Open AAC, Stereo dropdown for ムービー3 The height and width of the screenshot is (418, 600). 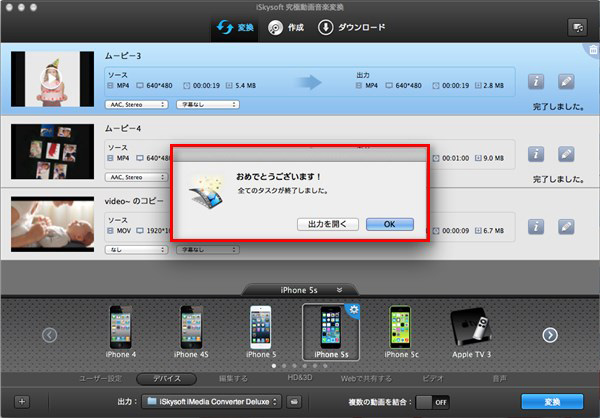click(137, 104)
